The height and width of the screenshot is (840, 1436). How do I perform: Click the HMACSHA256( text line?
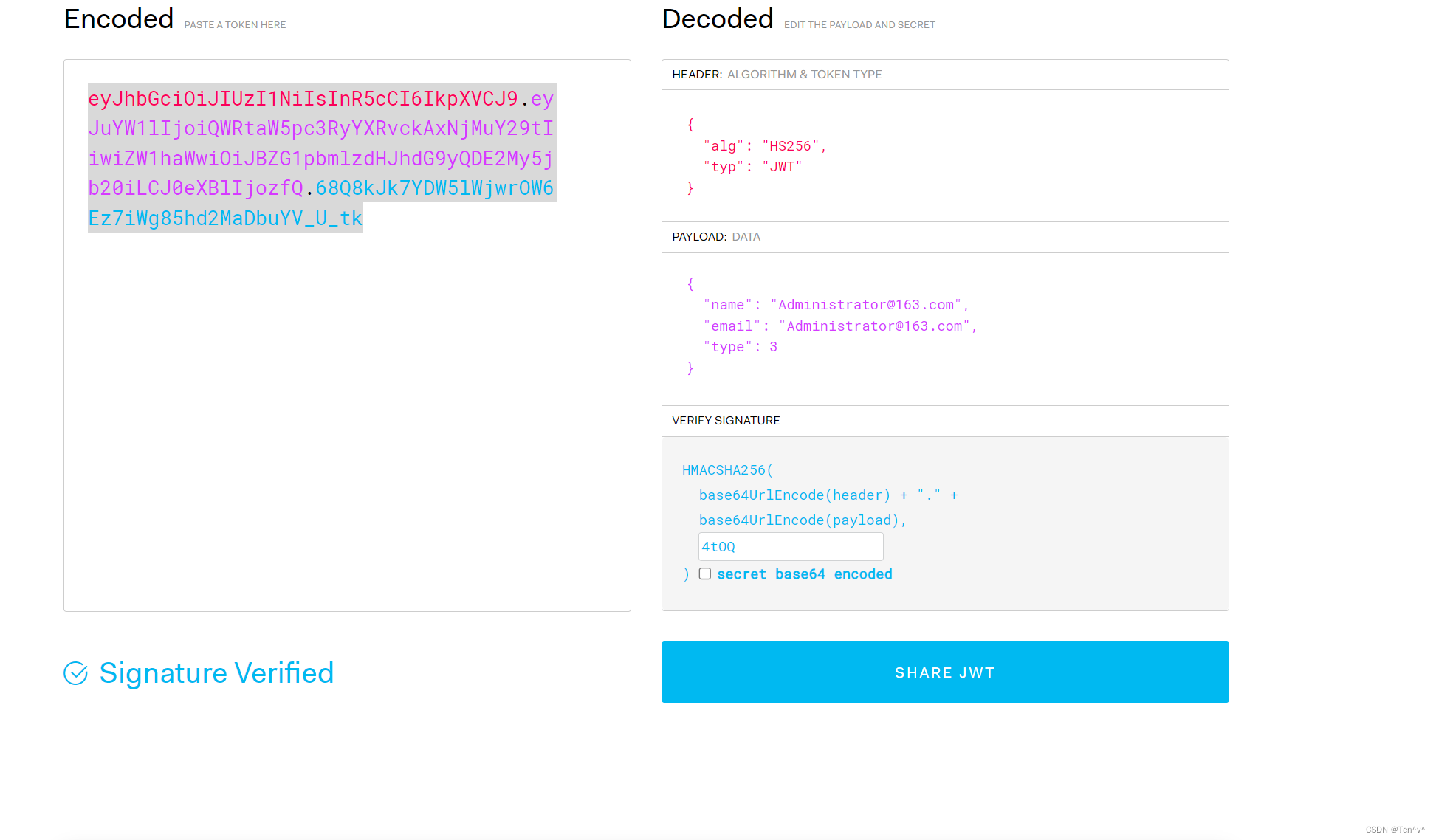click(727, 470)
